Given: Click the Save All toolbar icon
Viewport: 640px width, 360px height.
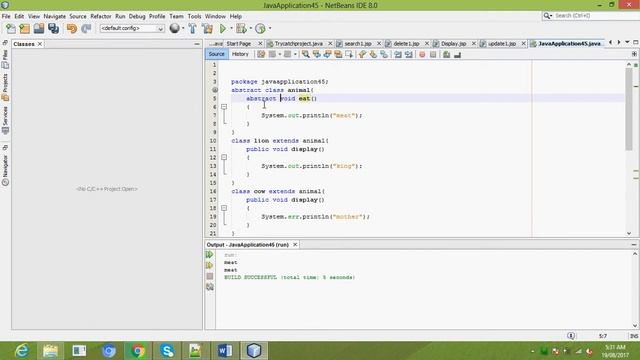Looking at the screenshot, I should (x=53, y=28).
